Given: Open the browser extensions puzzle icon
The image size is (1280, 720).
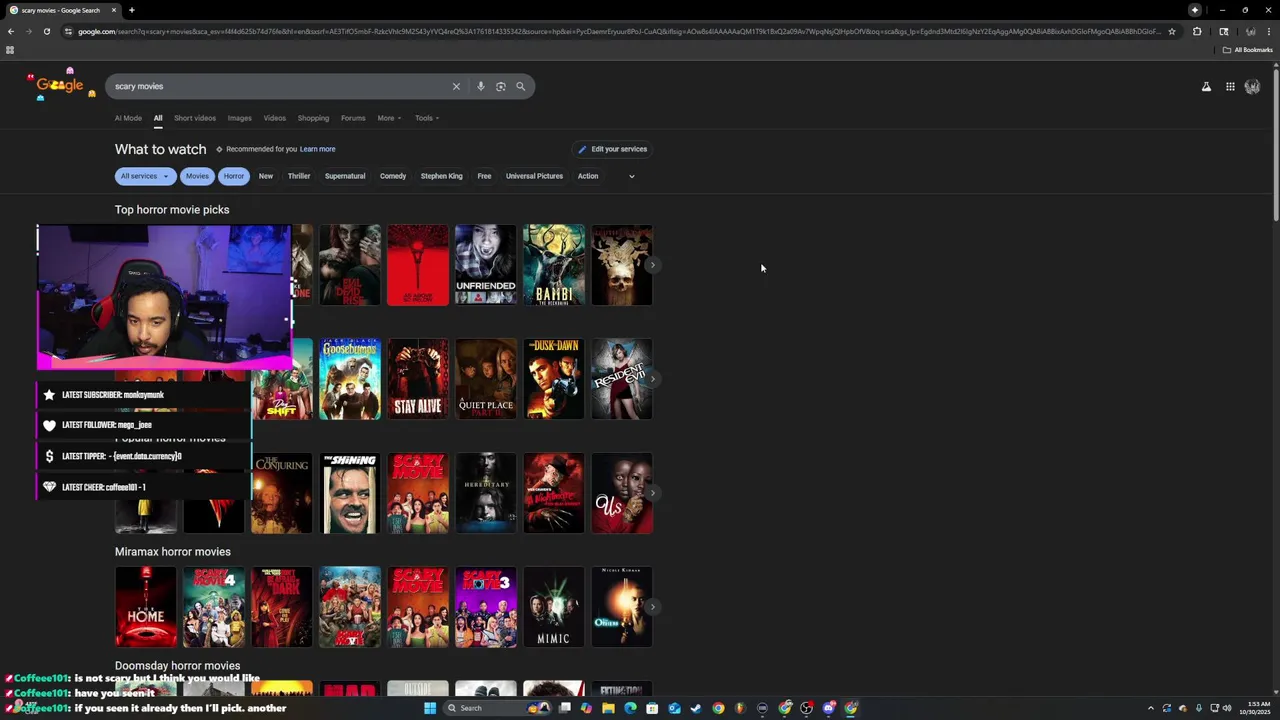Looking at the screenshot, I should (1197, 31).
